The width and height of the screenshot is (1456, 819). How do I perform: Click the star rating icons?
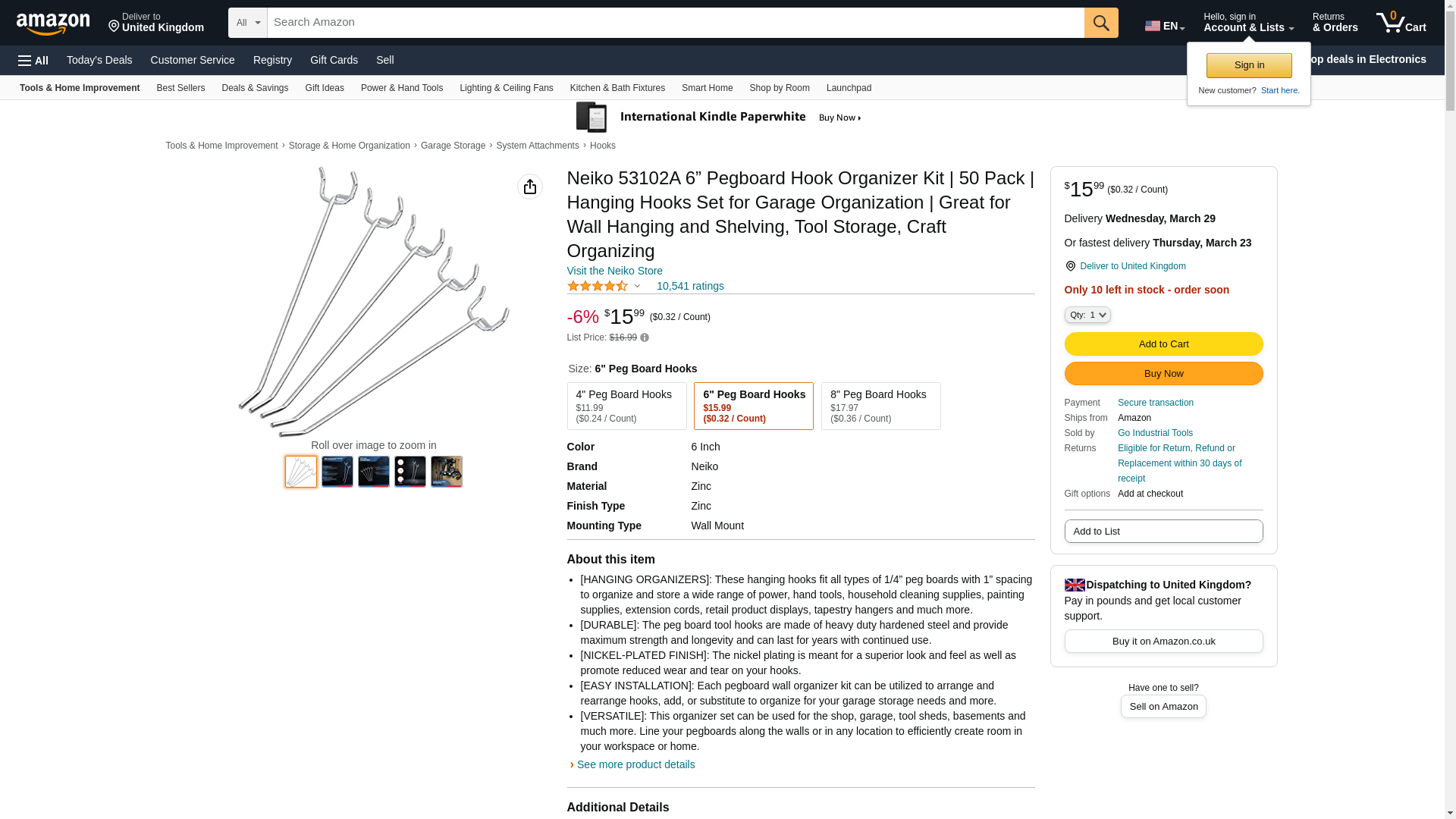tap(598, 286)
